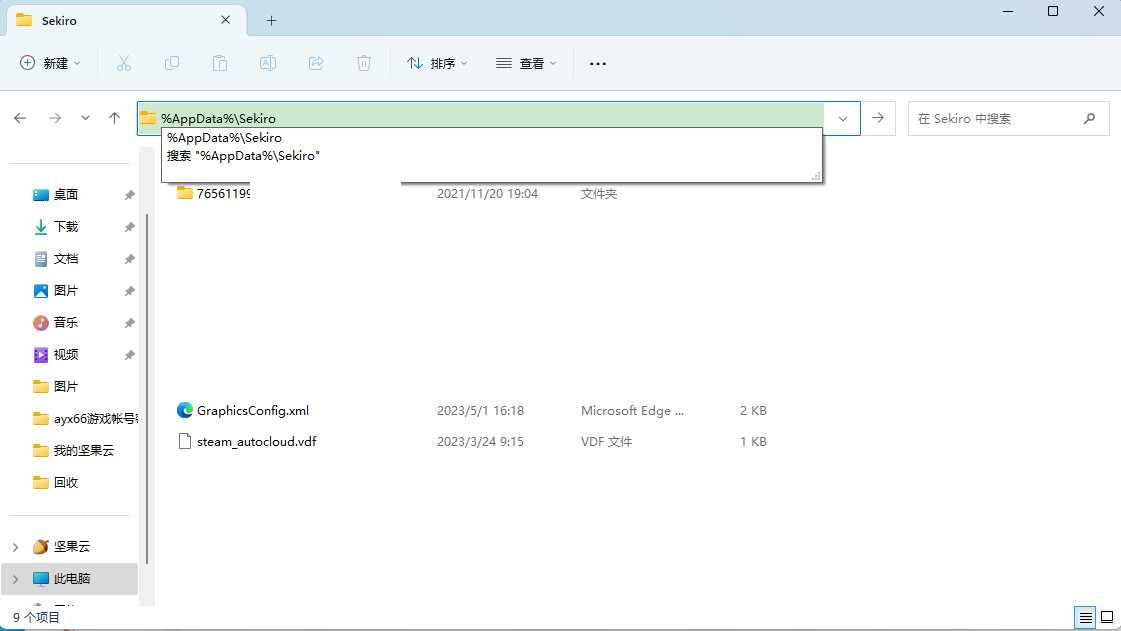Open the 排序 sort dropdown
Image resolution: width=1121 pixels, height=631 pixels.
coord(437,63)
